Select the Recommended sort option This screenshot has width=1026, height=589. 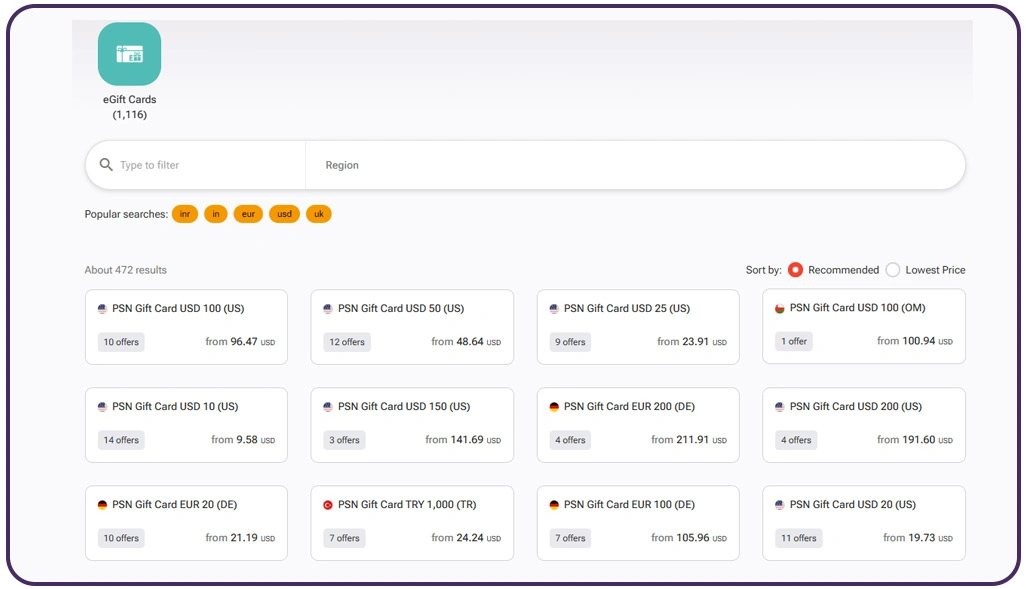(x=795, y=270)
